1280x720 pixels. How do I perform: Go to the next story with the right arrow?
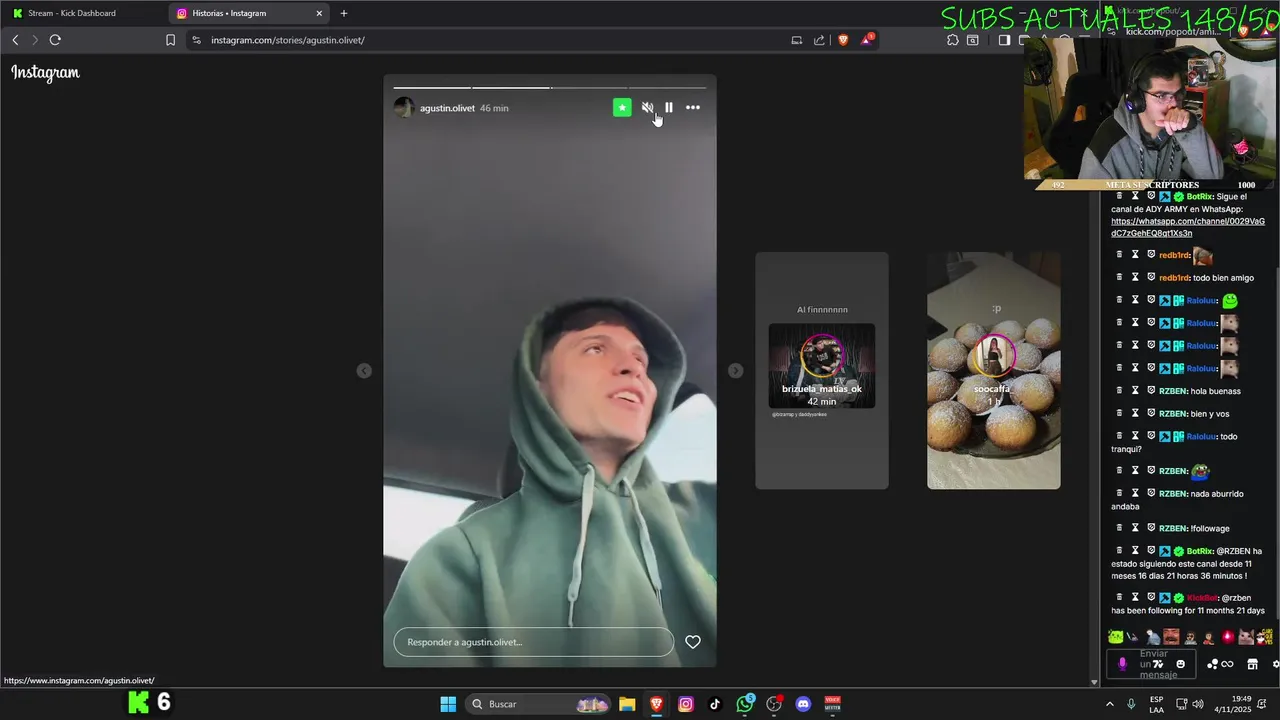tap(735, 371)
